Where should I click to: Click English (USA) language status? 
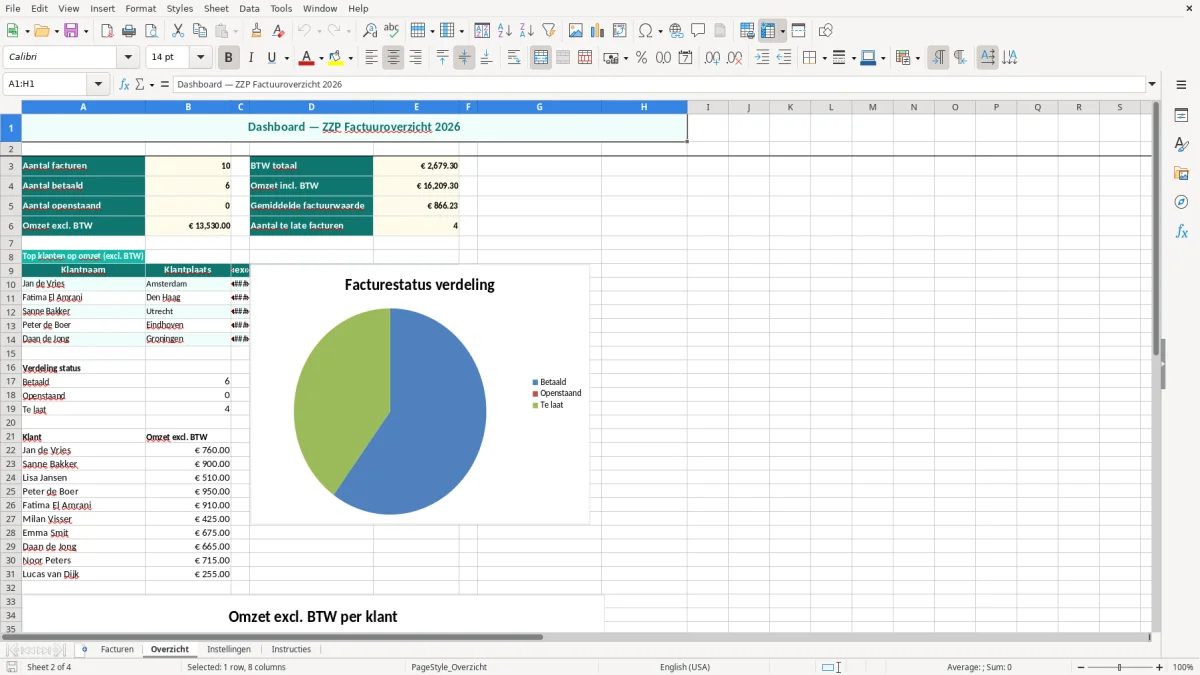coord(685,667)
